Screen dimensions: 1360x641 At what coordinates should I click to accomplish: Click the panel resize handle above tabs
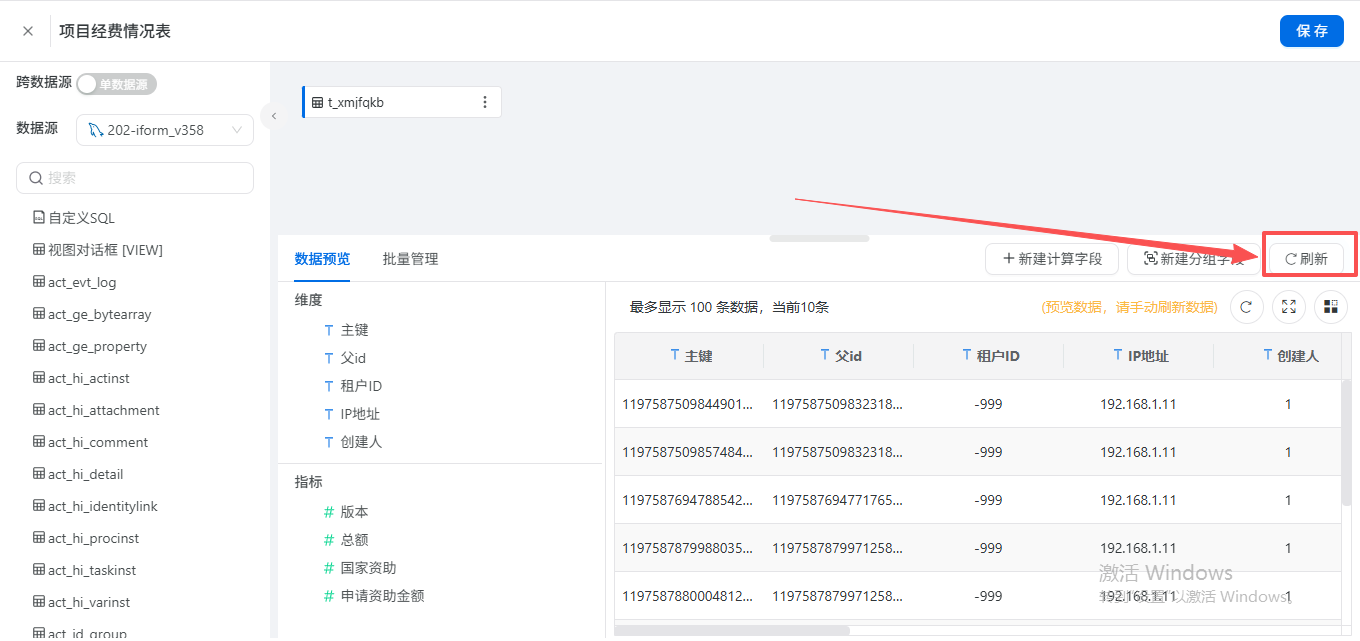coord(819,238)
